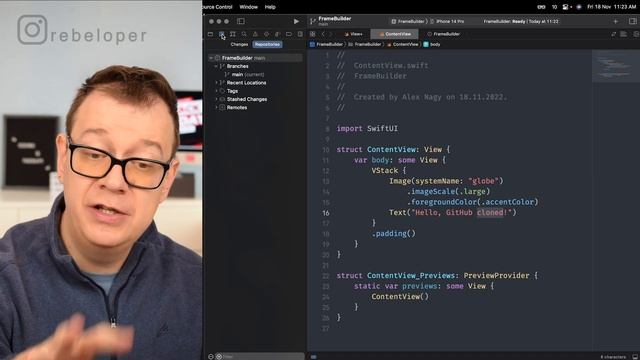640x360 pixels.
Task: Click the body symbol breadcrumb
Action: click(x=432, y=44)
